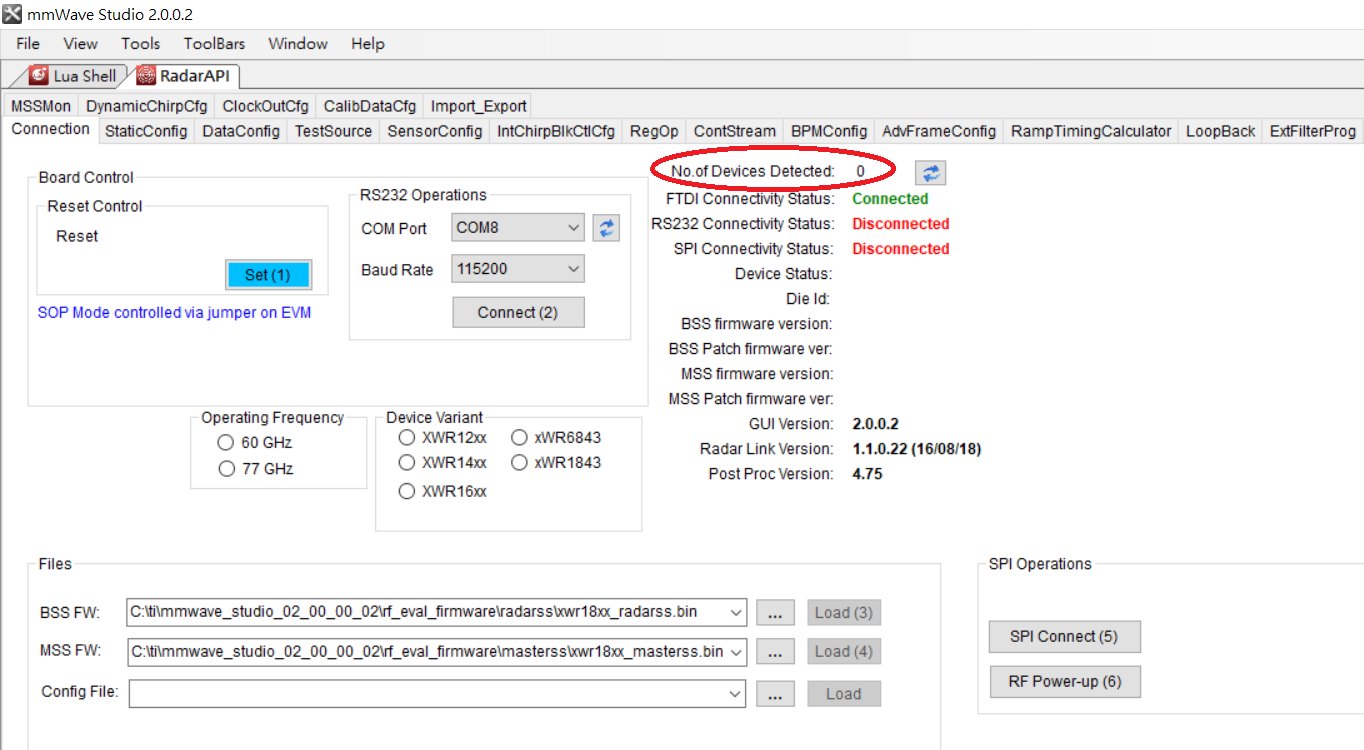Open the File menu

(x=28, y=44)
